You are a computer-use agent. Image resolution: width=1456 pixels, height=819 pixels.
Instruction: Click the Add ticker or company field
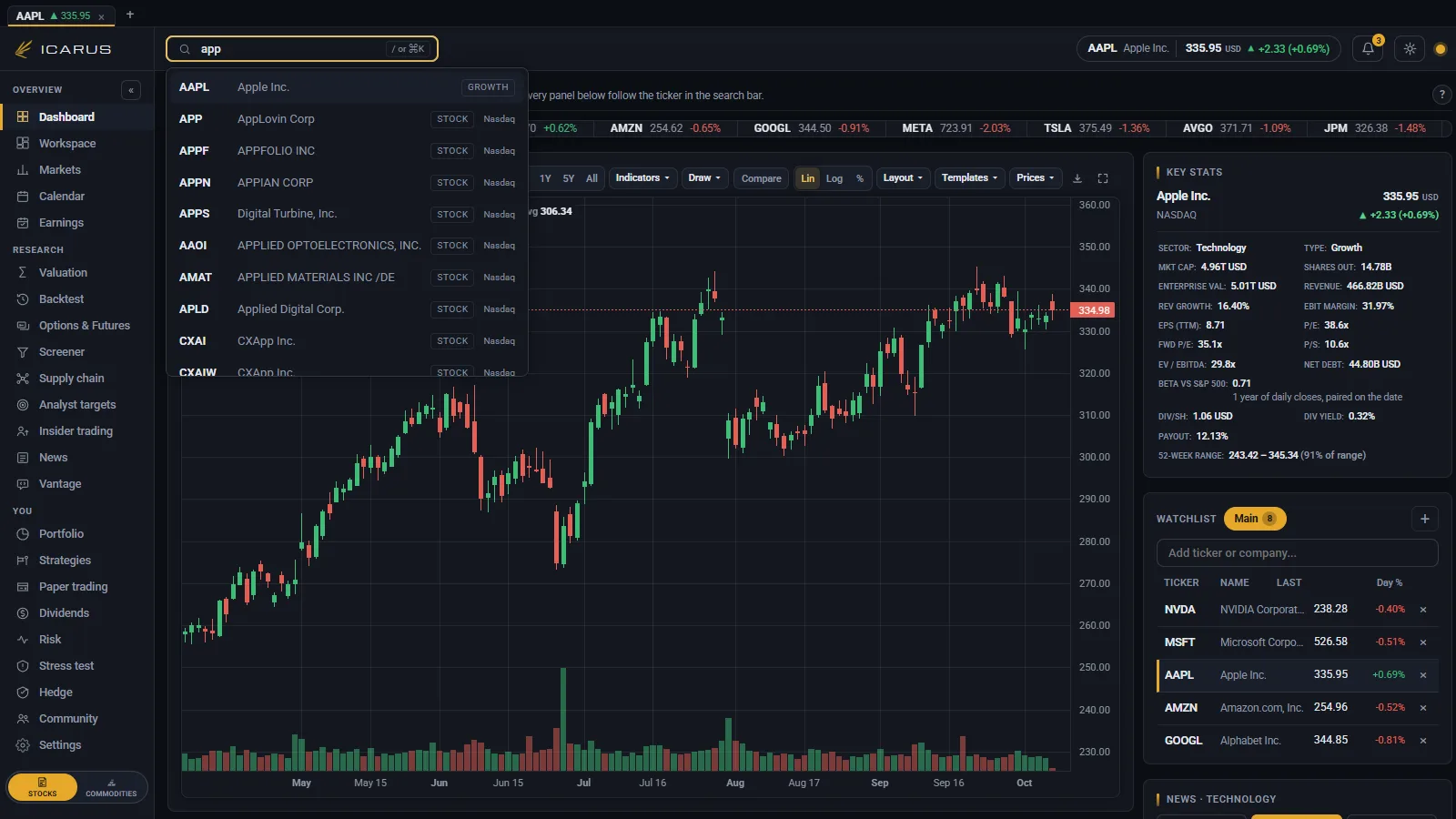pos(1297,553)
